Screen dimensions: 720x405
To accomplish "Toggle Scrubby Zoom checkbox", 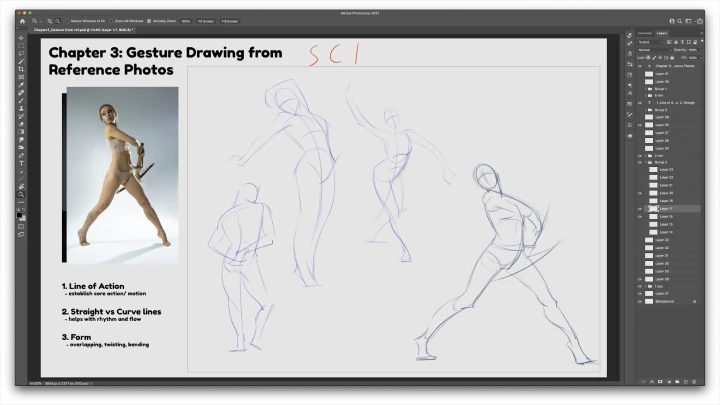I will [x=149, y=21].
